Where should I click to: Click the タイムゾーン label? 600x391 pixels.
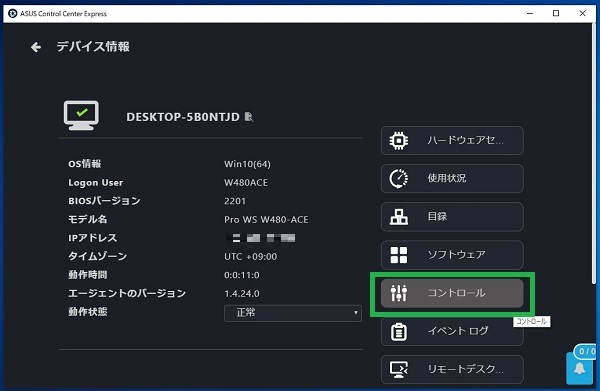tap(98, 256)
